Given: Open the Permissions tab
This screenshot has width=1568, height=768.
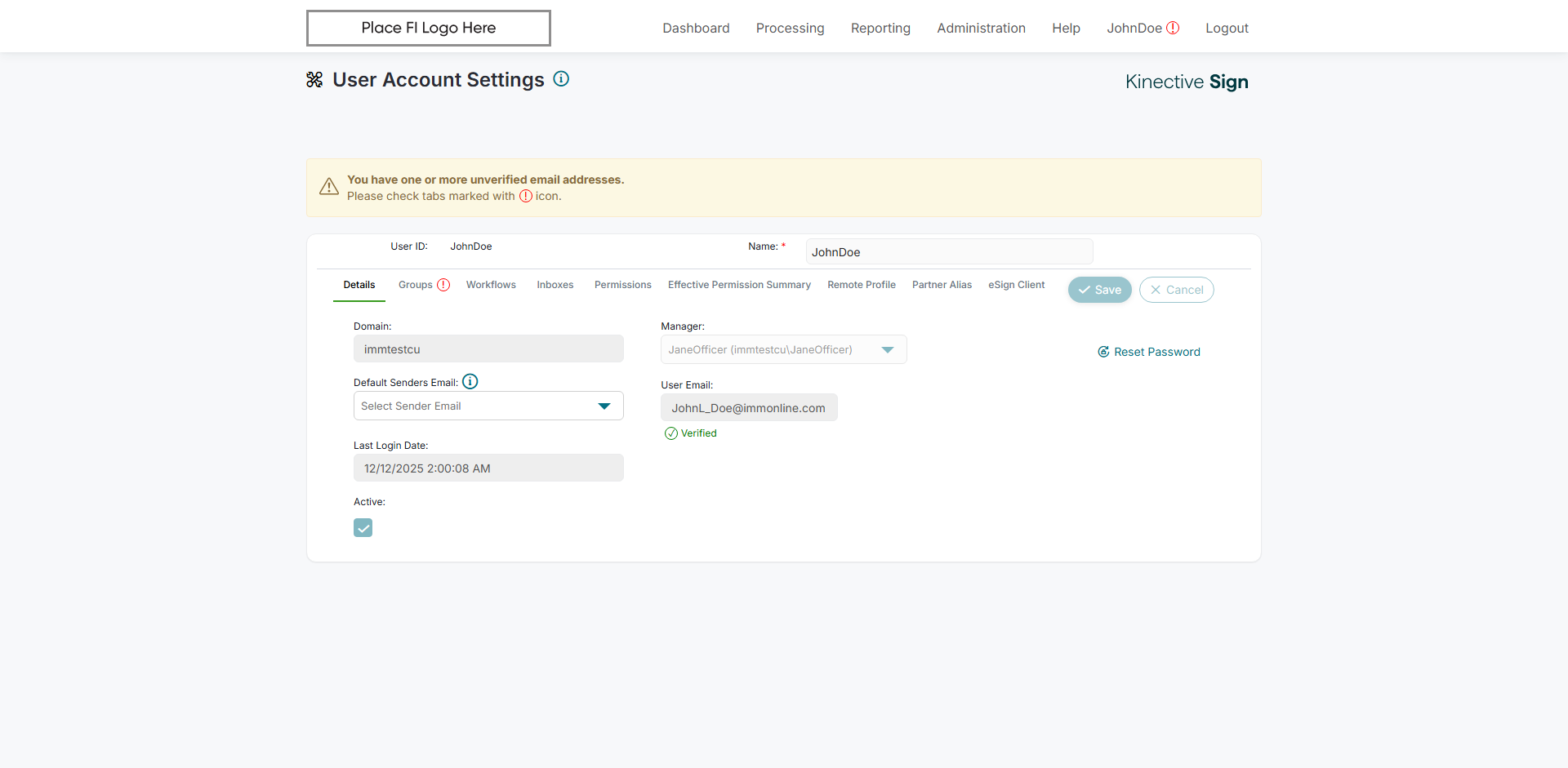Looking at the screenshot, I should point(623,285).
